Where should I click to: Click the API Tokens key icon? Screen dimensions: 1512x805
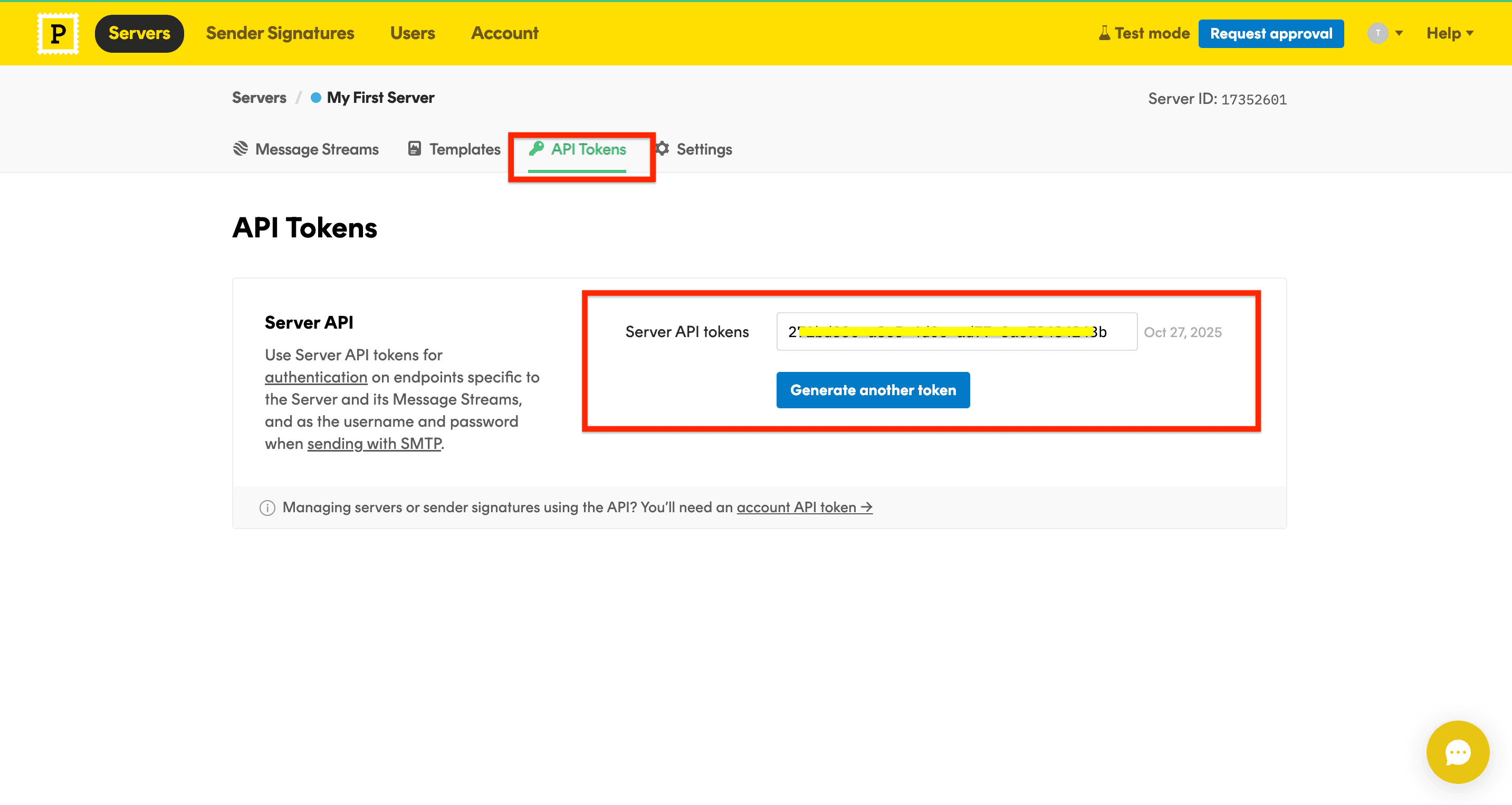point(536,148)
